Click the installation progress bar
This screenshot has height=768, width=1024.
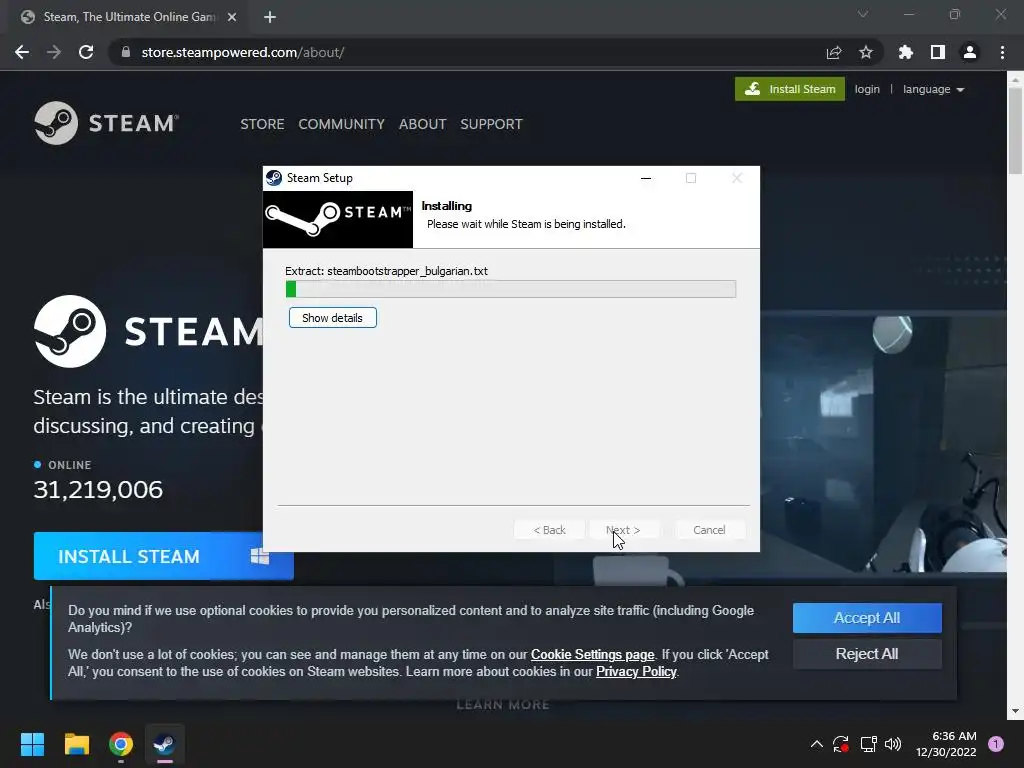click(x=511, y=289)
